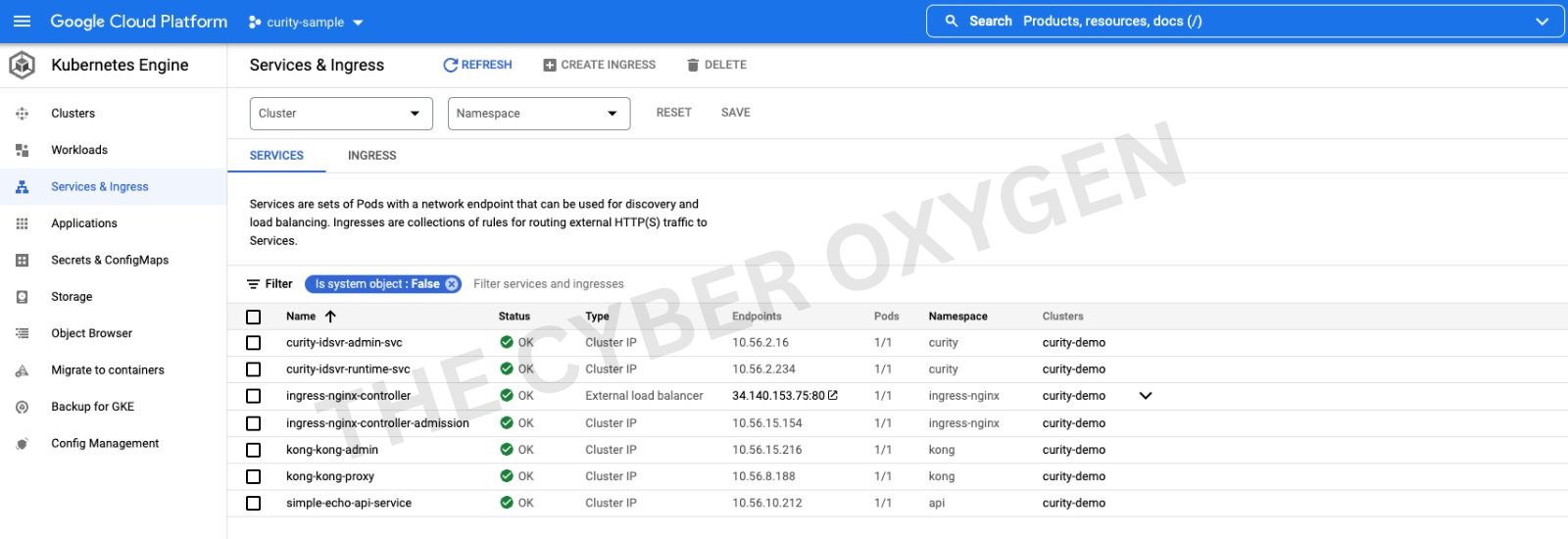Click OK status icon for simple-echo-api-service
Screen dimensions: 1568x539
[507, 503]
